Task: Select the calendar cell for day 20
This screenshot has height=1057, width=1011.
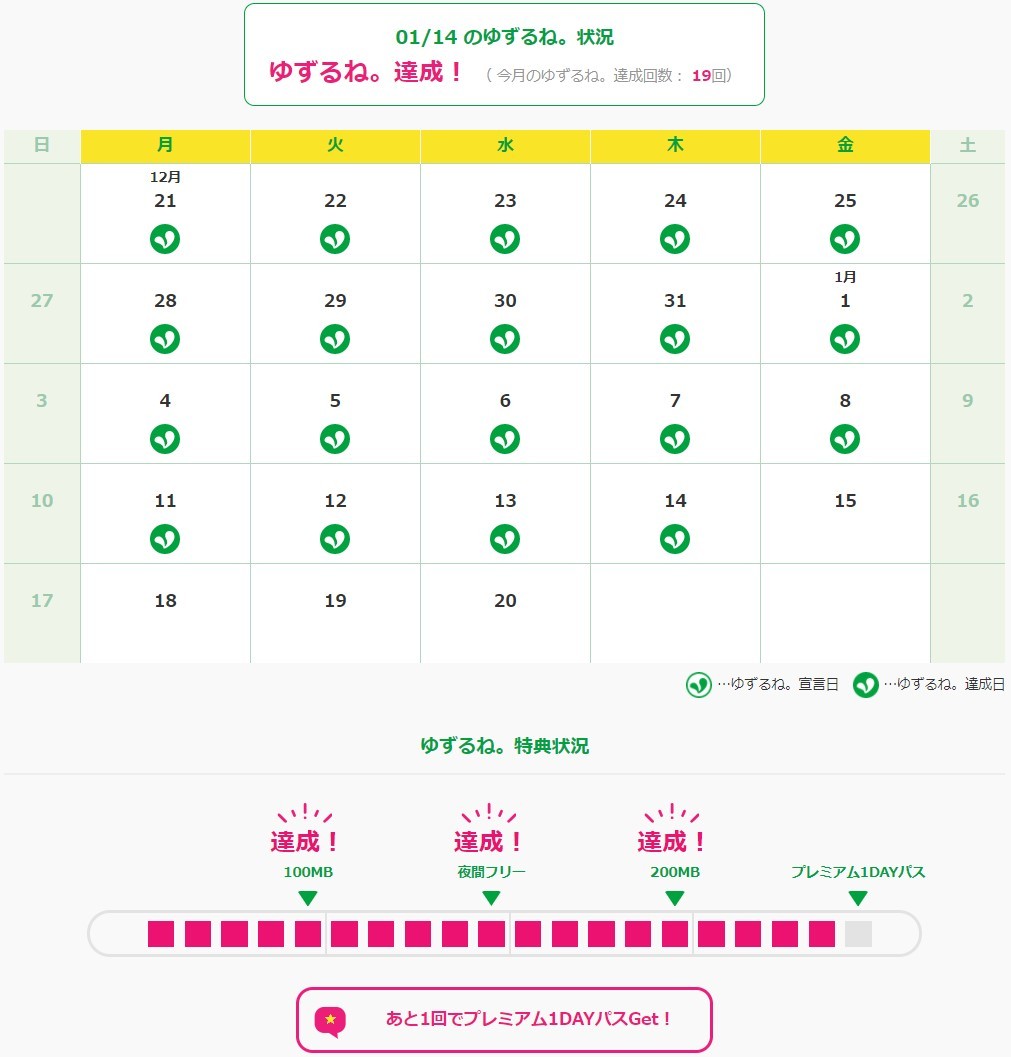Action: (x=505, y=613)
